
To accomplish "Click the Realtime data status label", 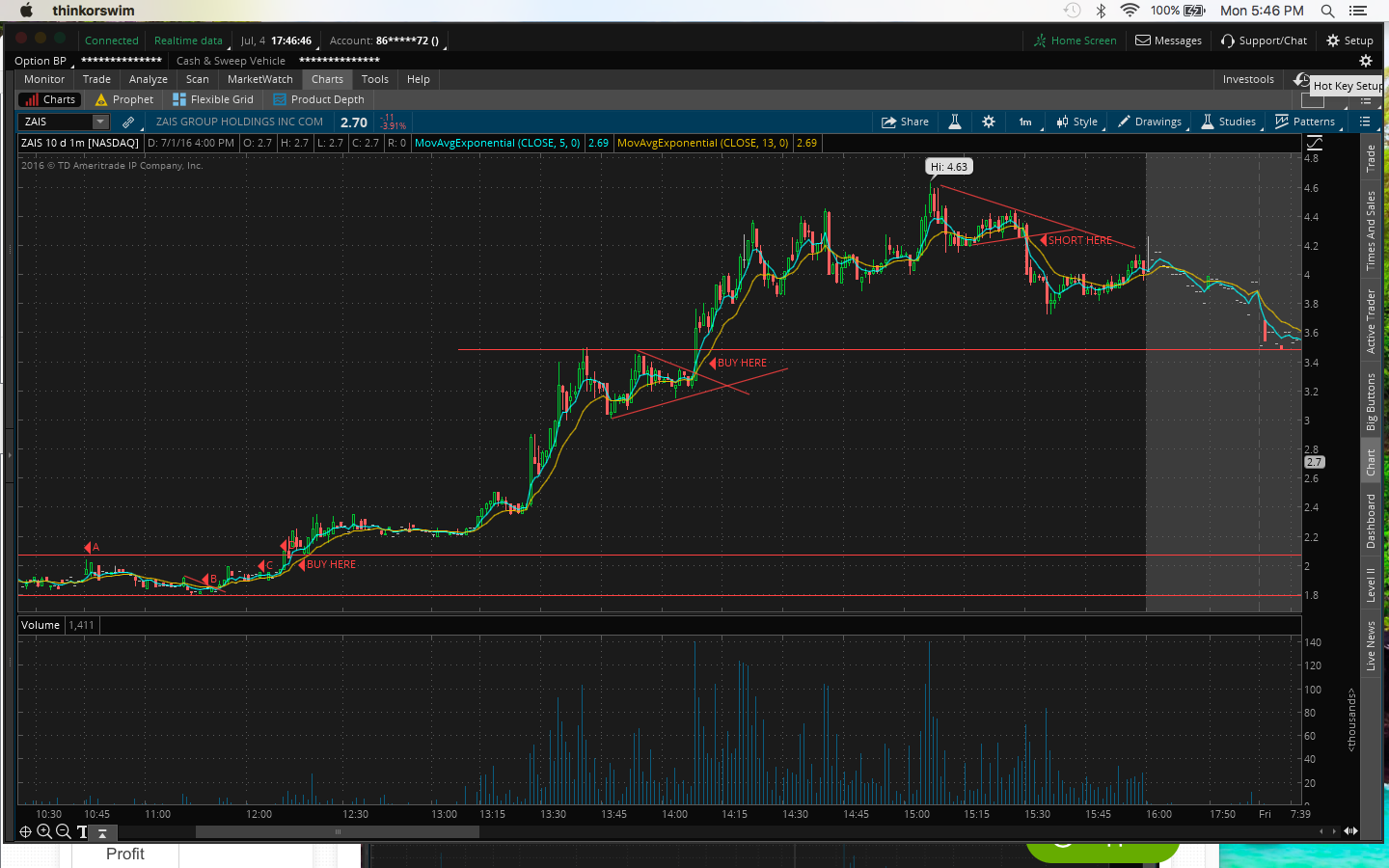I will (x=189, y=41).
